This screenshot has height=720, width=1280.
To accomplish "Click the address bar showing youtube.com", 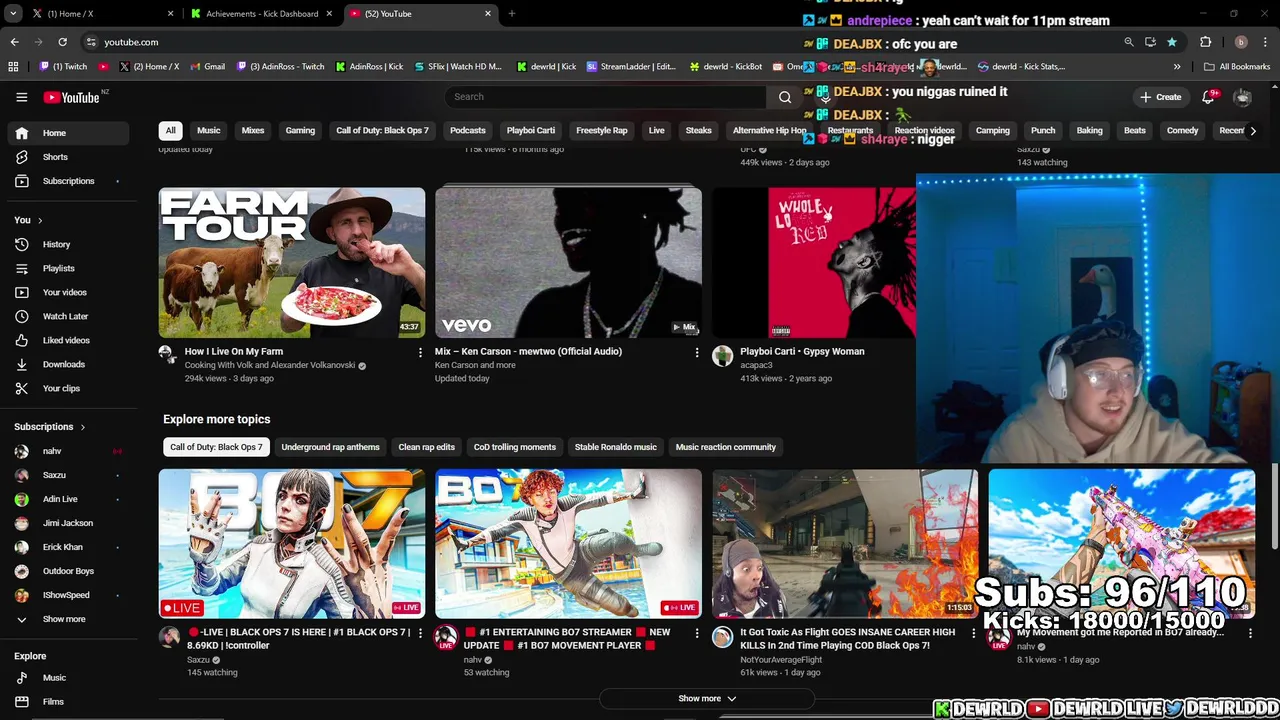I will (600, 42).
